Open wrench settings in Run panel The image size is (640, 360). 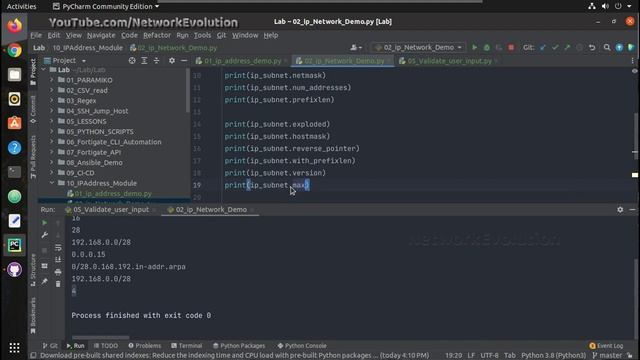point(44,235)
